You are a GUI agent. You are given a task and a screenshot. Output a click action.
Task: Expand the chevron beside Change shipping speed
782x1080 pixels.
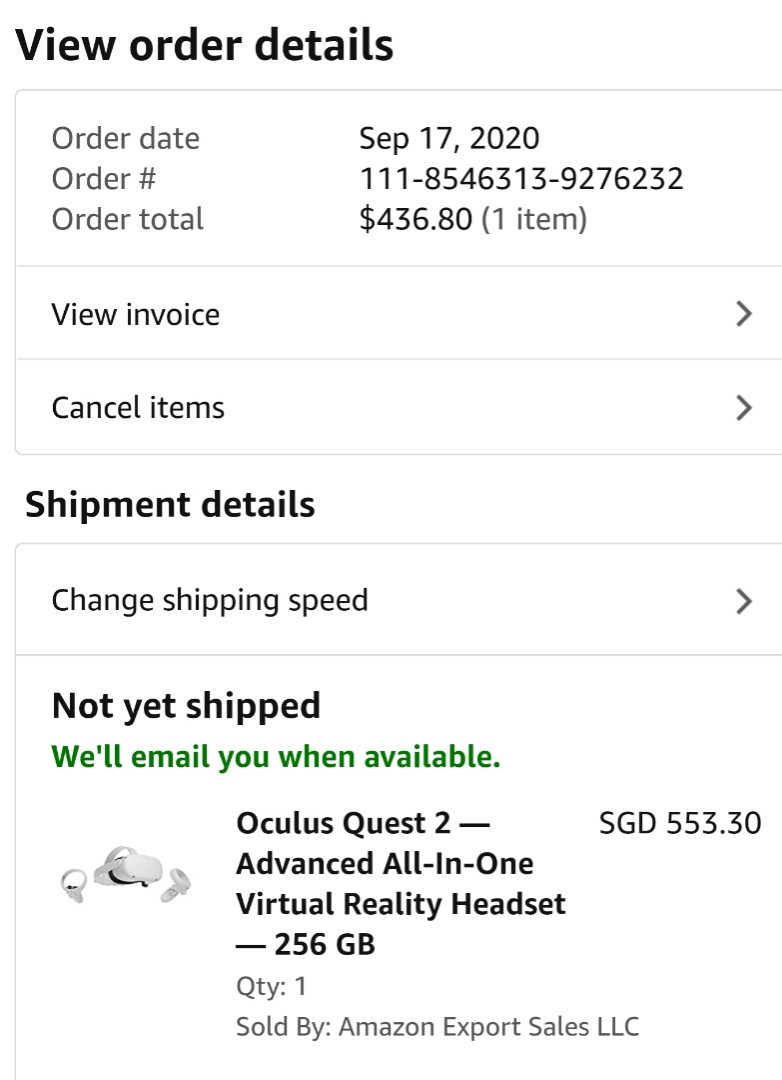pyautogui.click(x=743, y=601)
